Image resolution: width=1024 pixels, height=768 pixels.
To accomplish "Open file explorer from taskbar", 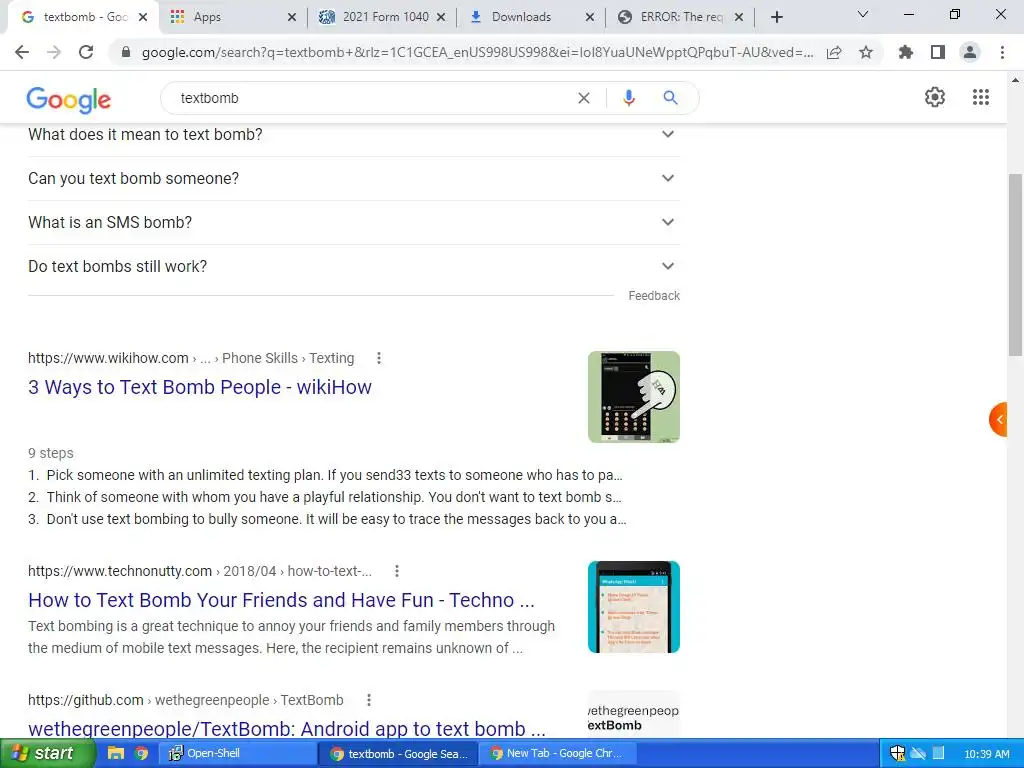I will [116, 753].
